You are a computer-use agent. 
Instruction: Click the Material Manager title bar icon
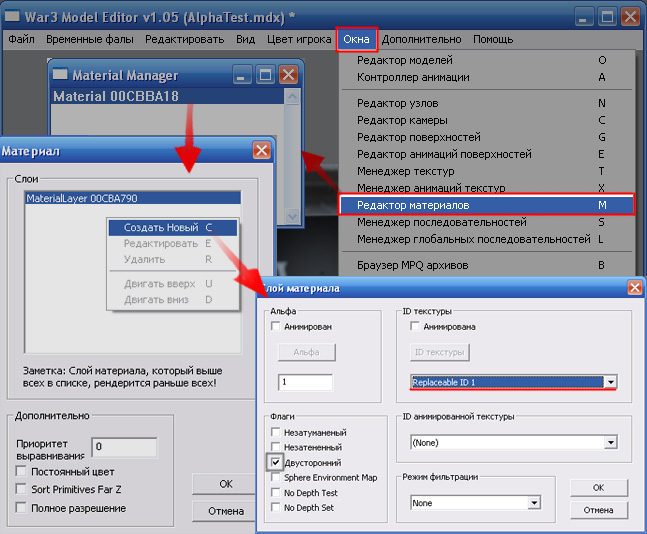point(60,74)
